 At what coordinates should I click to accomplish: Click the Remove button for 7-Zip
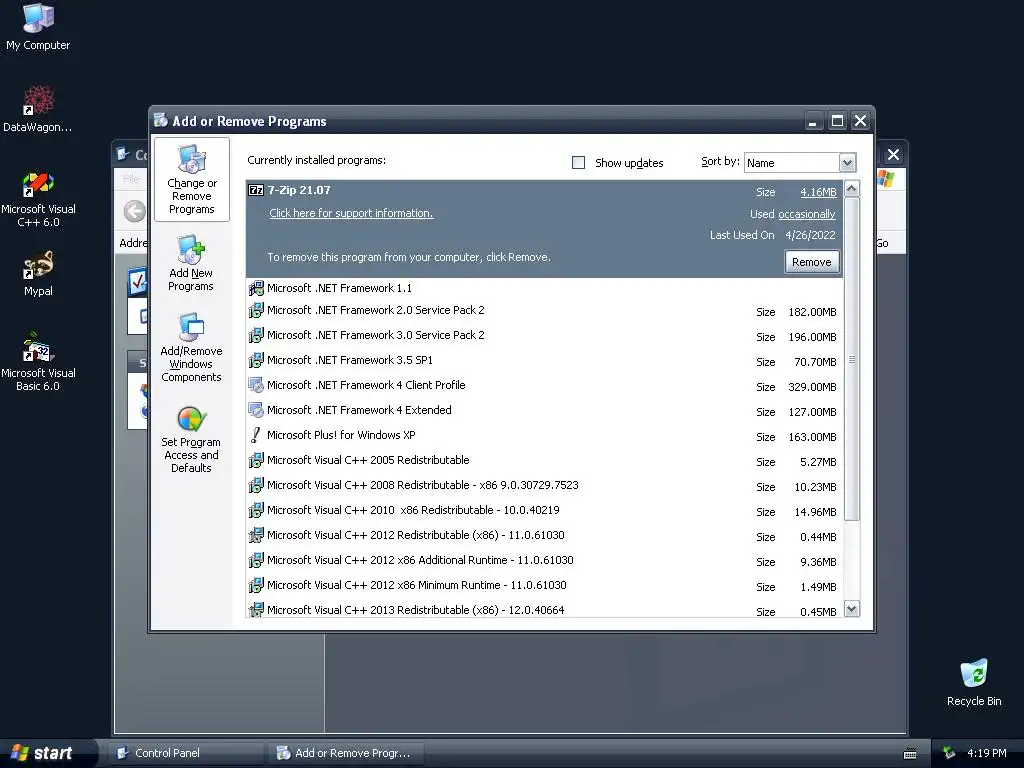tap(811, 262)
